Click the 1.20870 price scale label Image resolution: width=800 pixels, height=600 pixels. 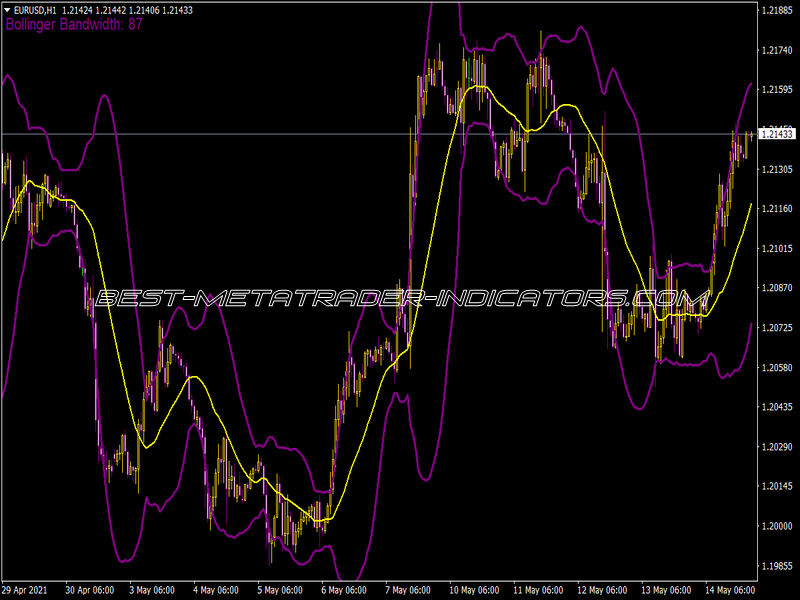(777, 288)
